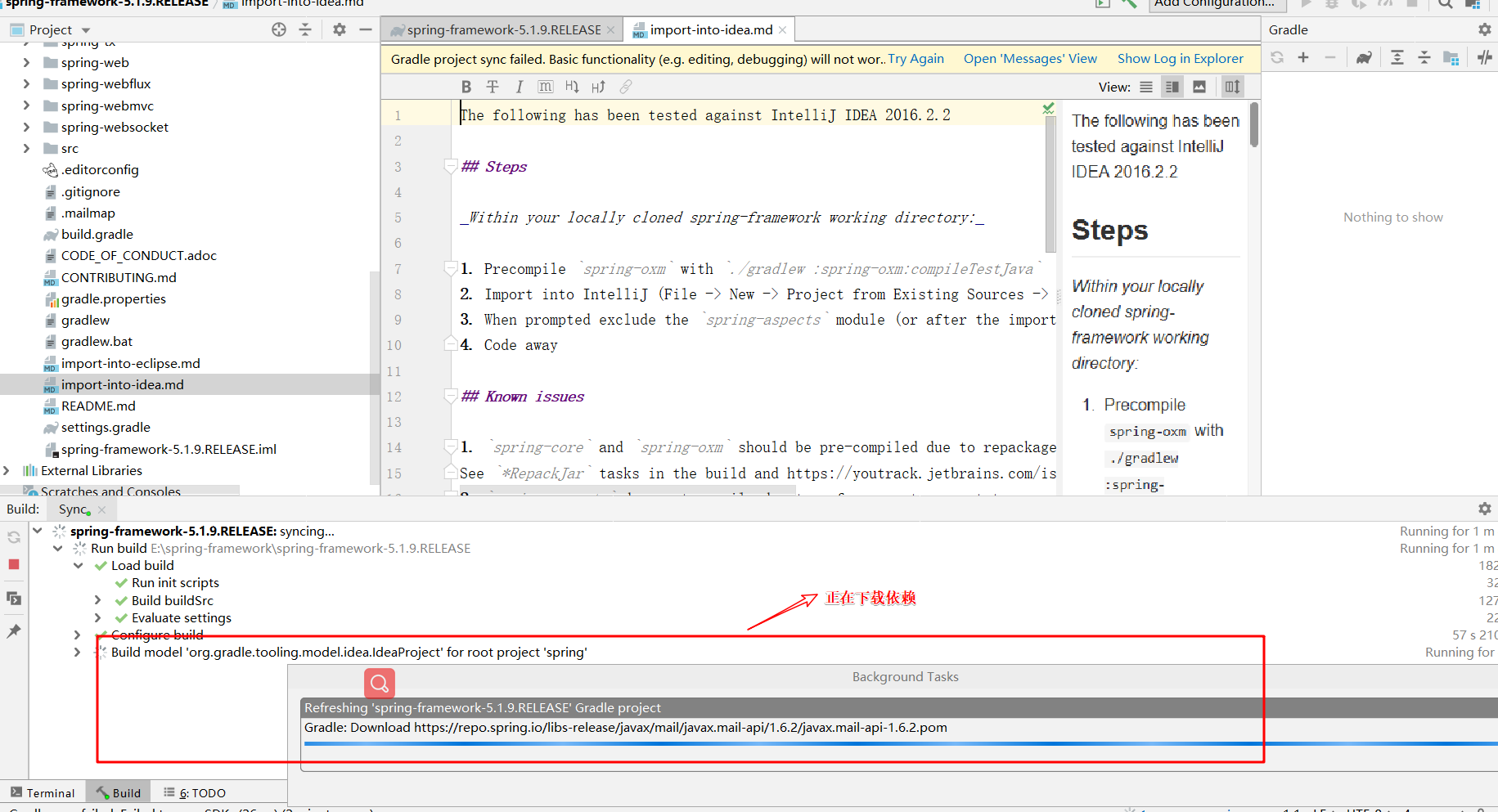Expand all in Gradle panel
The width and height of the screenshot is (1498, 812).
pyautogui.click(x=1397, y=57)
